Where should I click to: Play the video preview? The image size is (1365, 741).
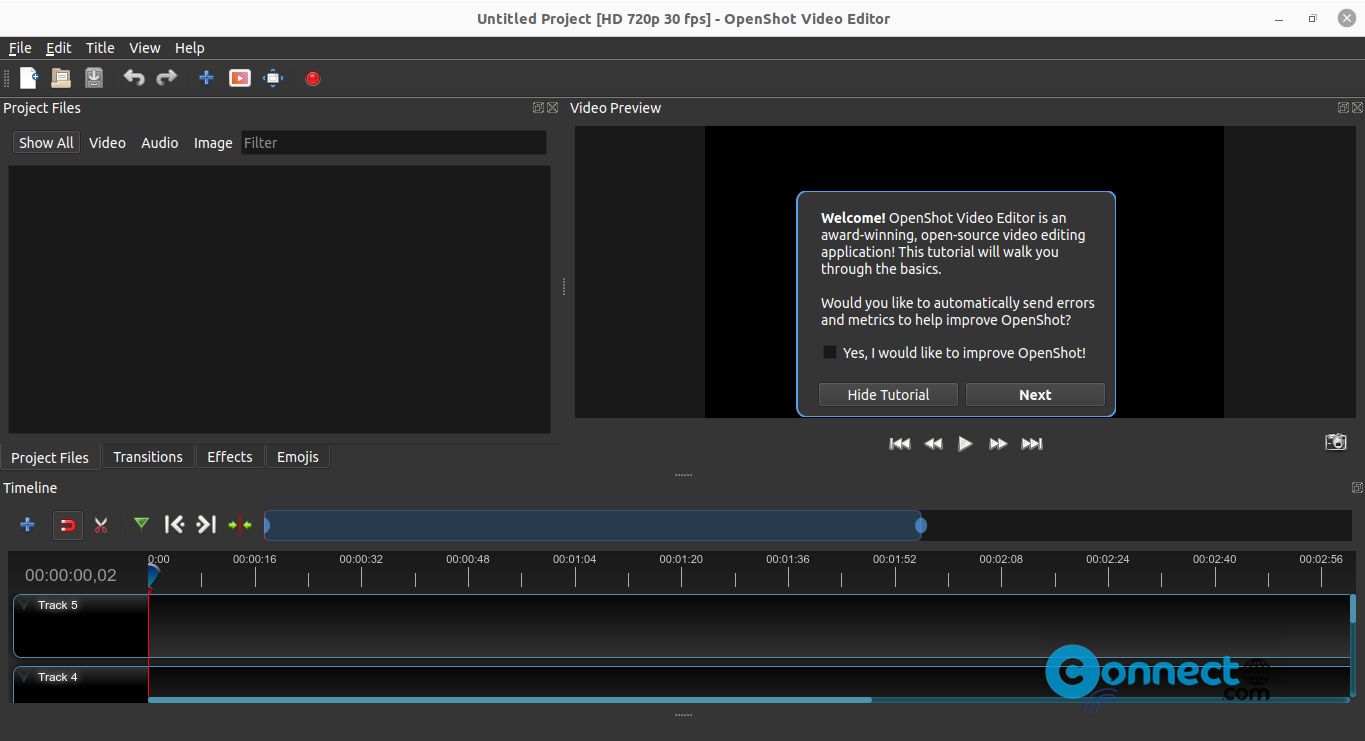[965, 443]
